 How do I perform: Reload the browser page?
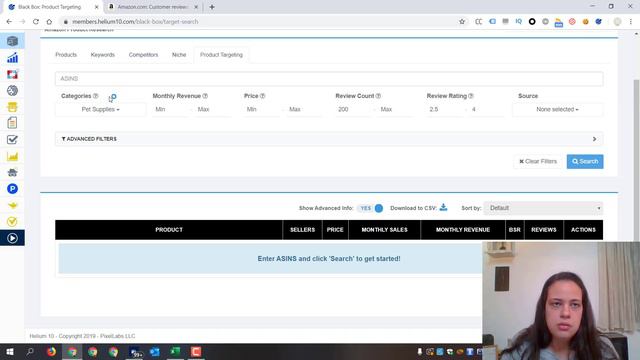click(x=36, y=22)
